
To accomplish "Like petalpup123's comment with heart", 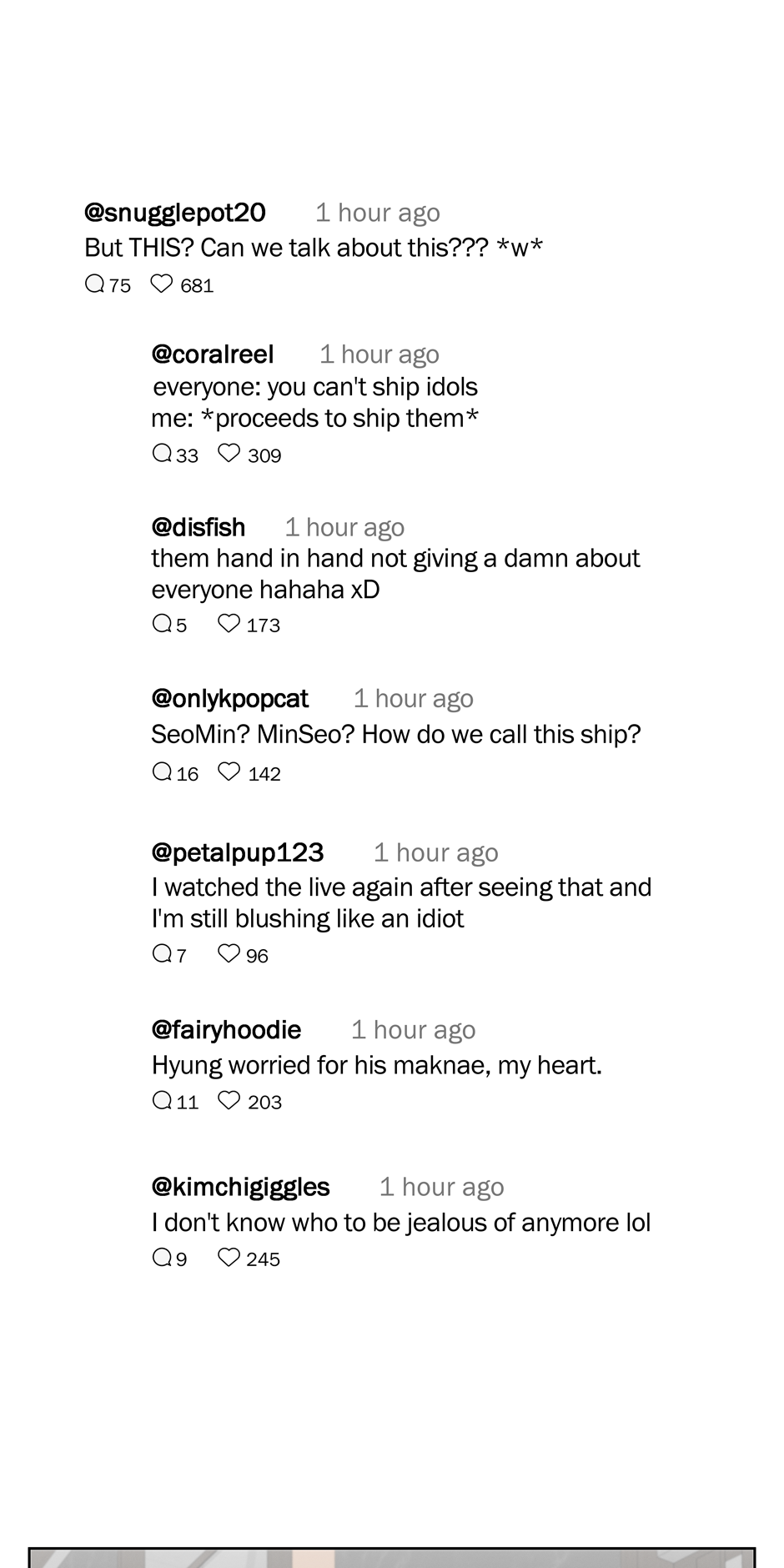I will [x=229, y=954].
